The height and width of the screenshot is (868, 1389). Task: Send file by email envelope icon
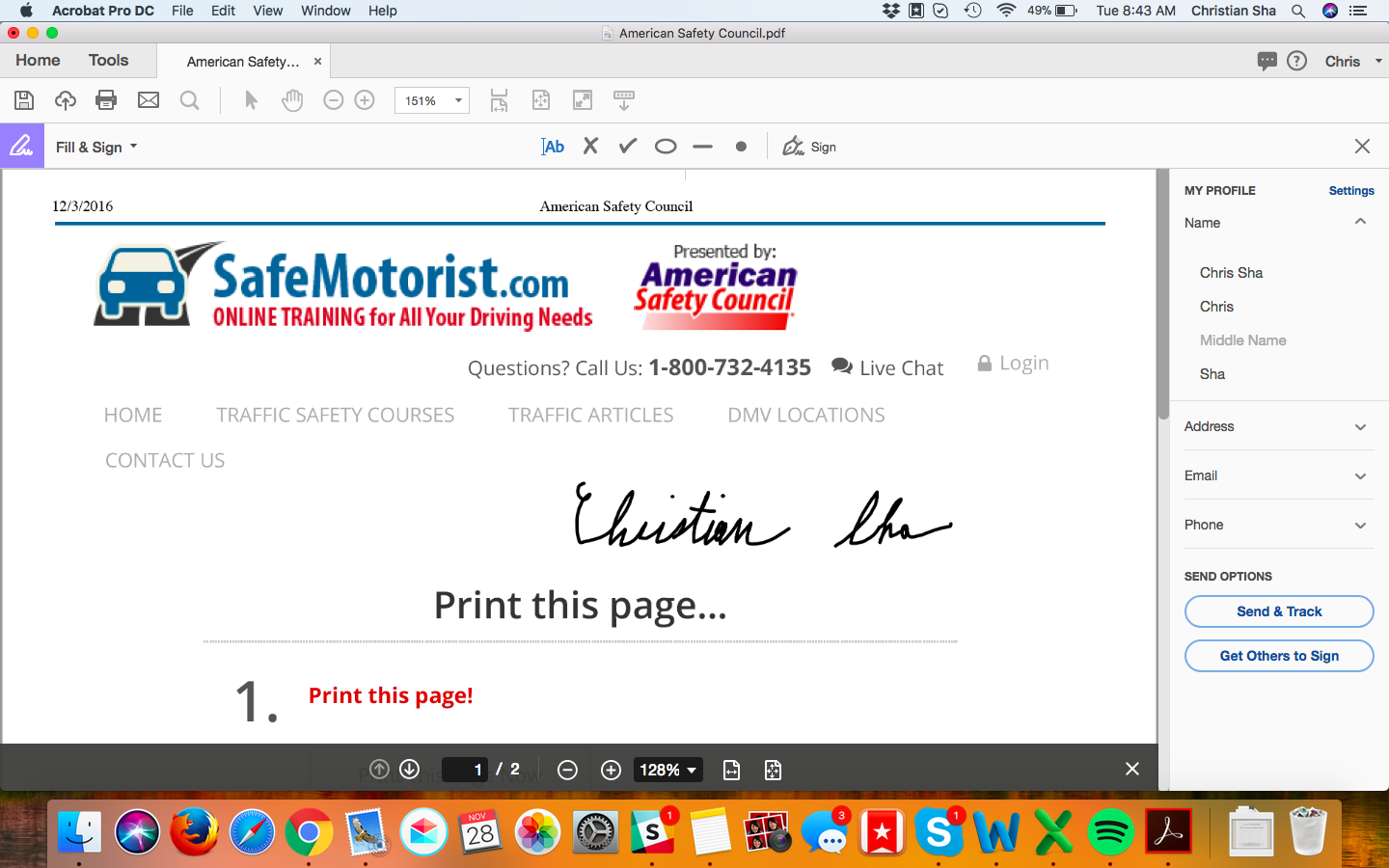(x=148, y=100)
